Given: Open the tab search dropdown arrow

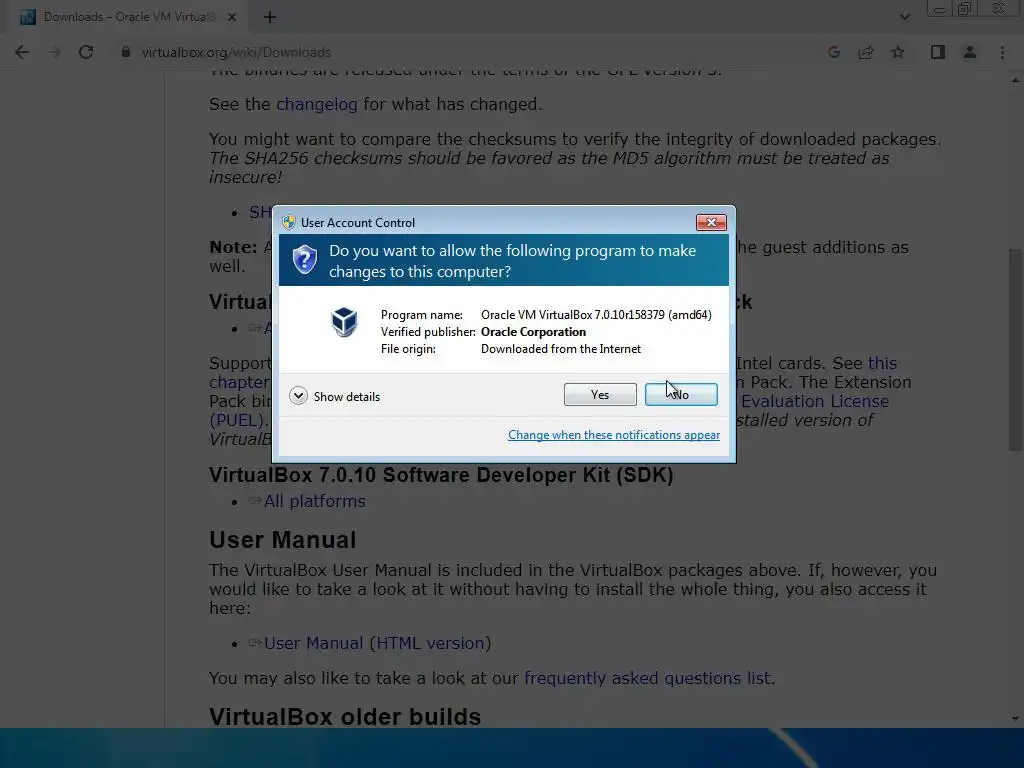Looking at the screenshot, I should coord(904,17).
